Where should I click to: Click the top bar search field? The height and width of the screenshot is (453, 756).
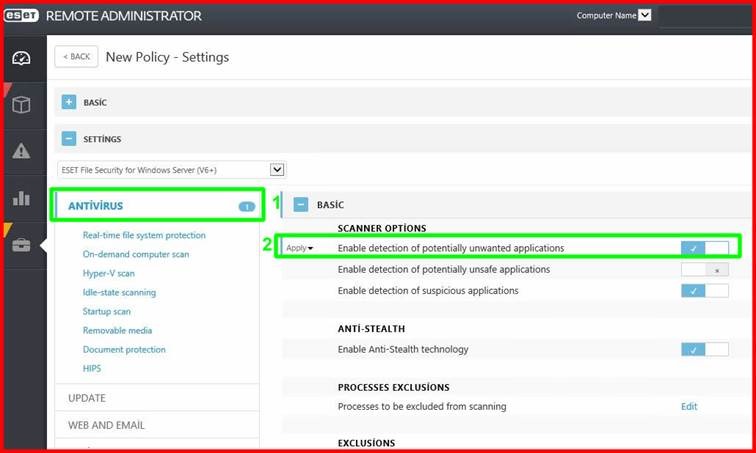[x=705, y=15]
